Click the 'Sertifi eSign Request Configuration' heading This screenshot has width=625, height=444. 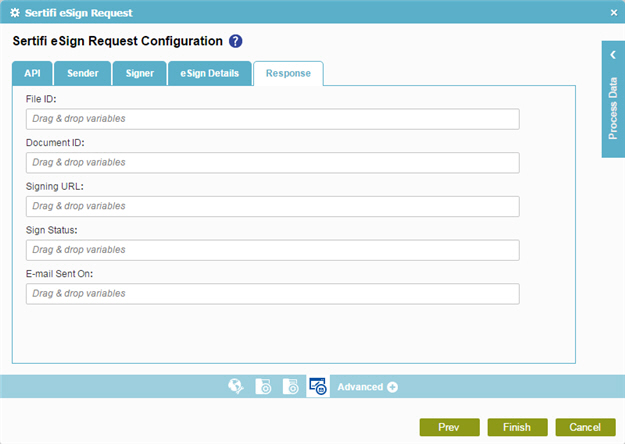pyautogui.click(x=118, y=41)
